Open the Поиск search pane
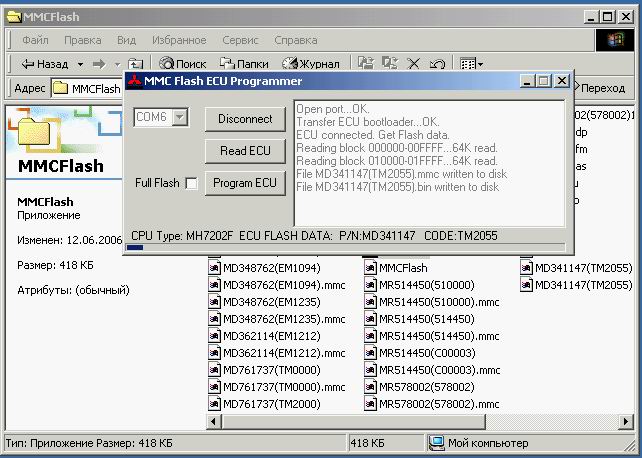Viewport: 642px width, 458px height. (x=183, y=64)
